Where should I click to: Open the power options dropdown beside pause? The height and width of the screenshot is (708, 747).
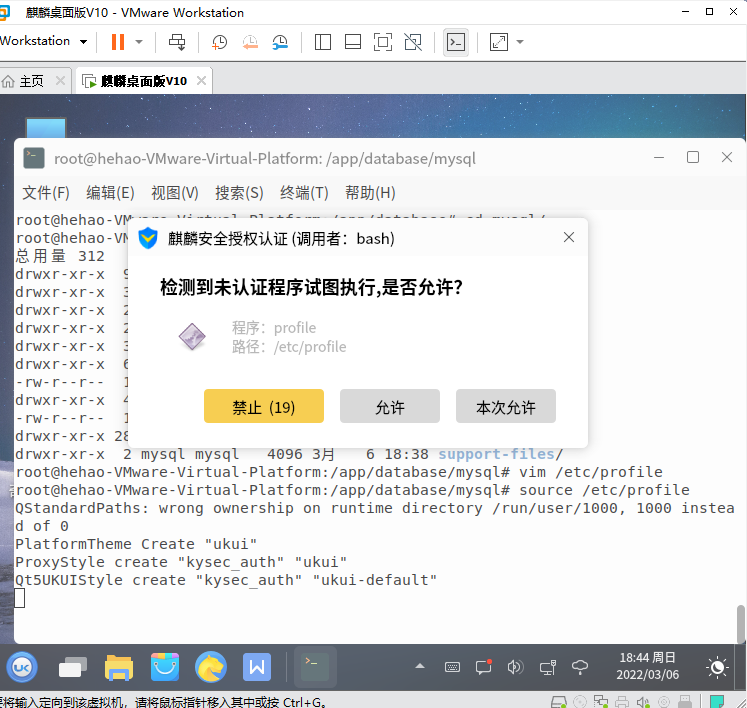139,42
